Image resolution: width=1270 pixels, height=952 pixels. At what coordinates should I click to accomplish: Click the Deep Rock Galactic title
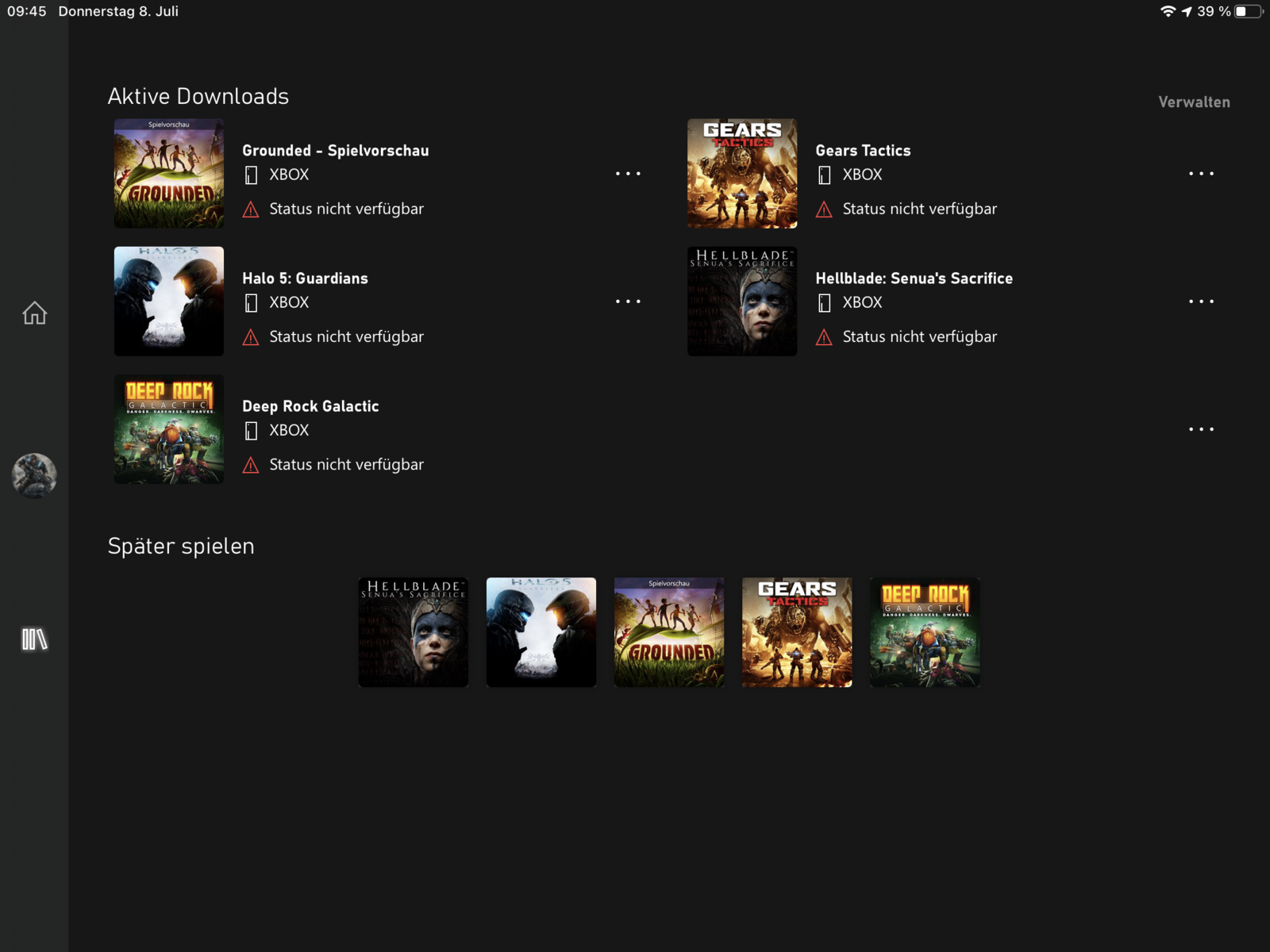(x=310, y=406)
